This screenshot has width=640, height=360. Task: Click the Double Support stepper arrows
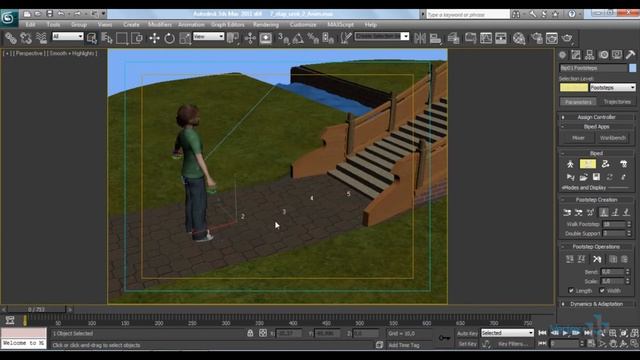(629, 233)
